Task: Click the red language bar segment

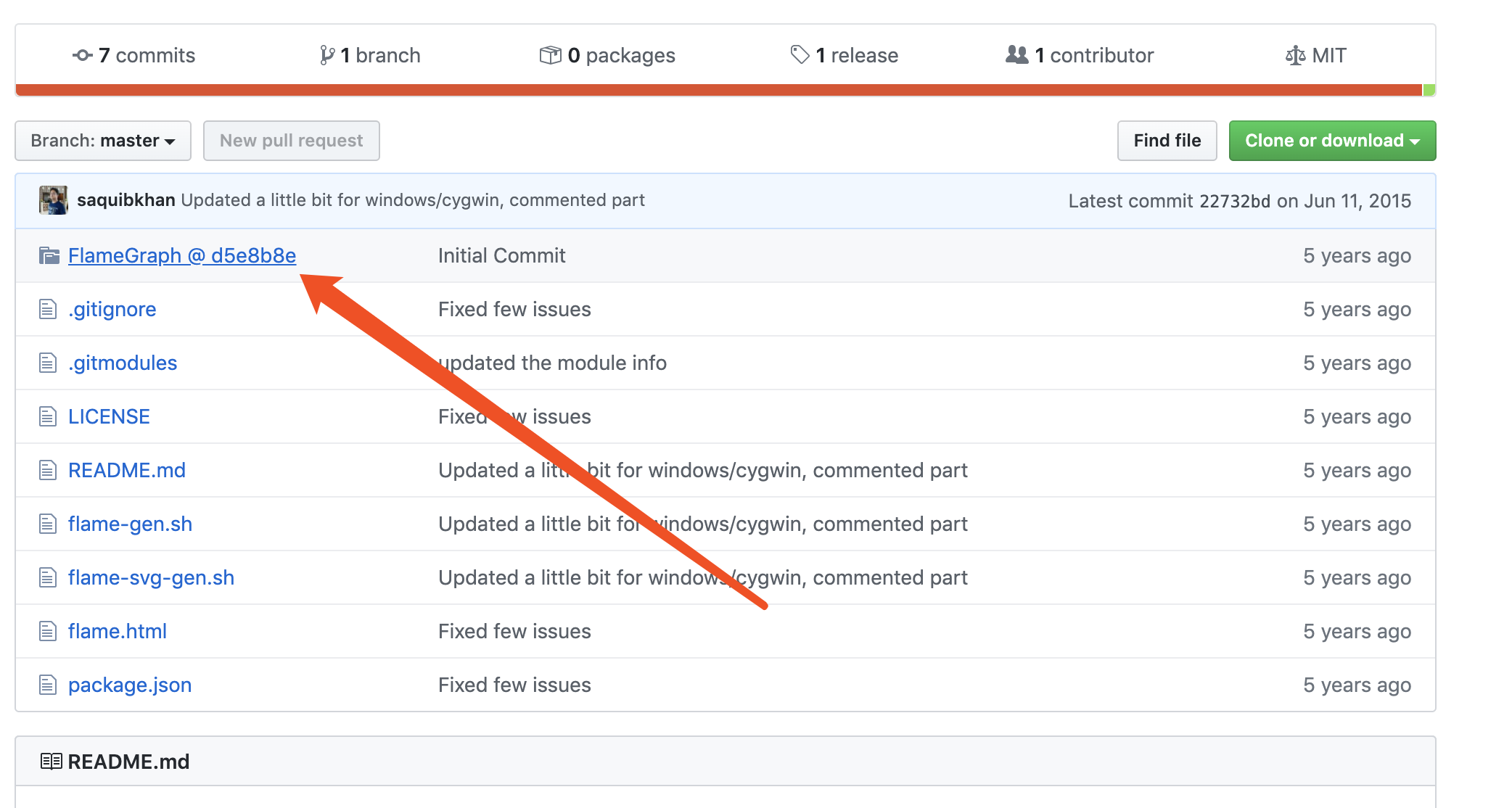Action: (718, 90)
